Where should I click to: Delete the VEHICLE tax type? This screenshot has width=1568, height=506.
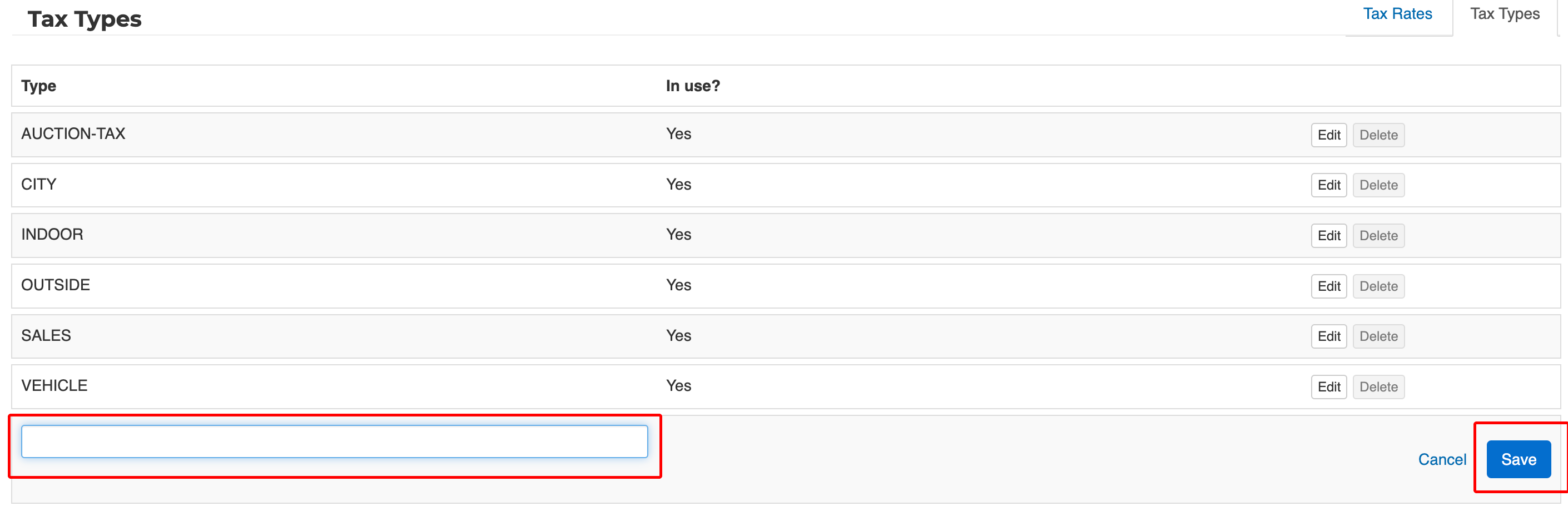coord(1378,386)
